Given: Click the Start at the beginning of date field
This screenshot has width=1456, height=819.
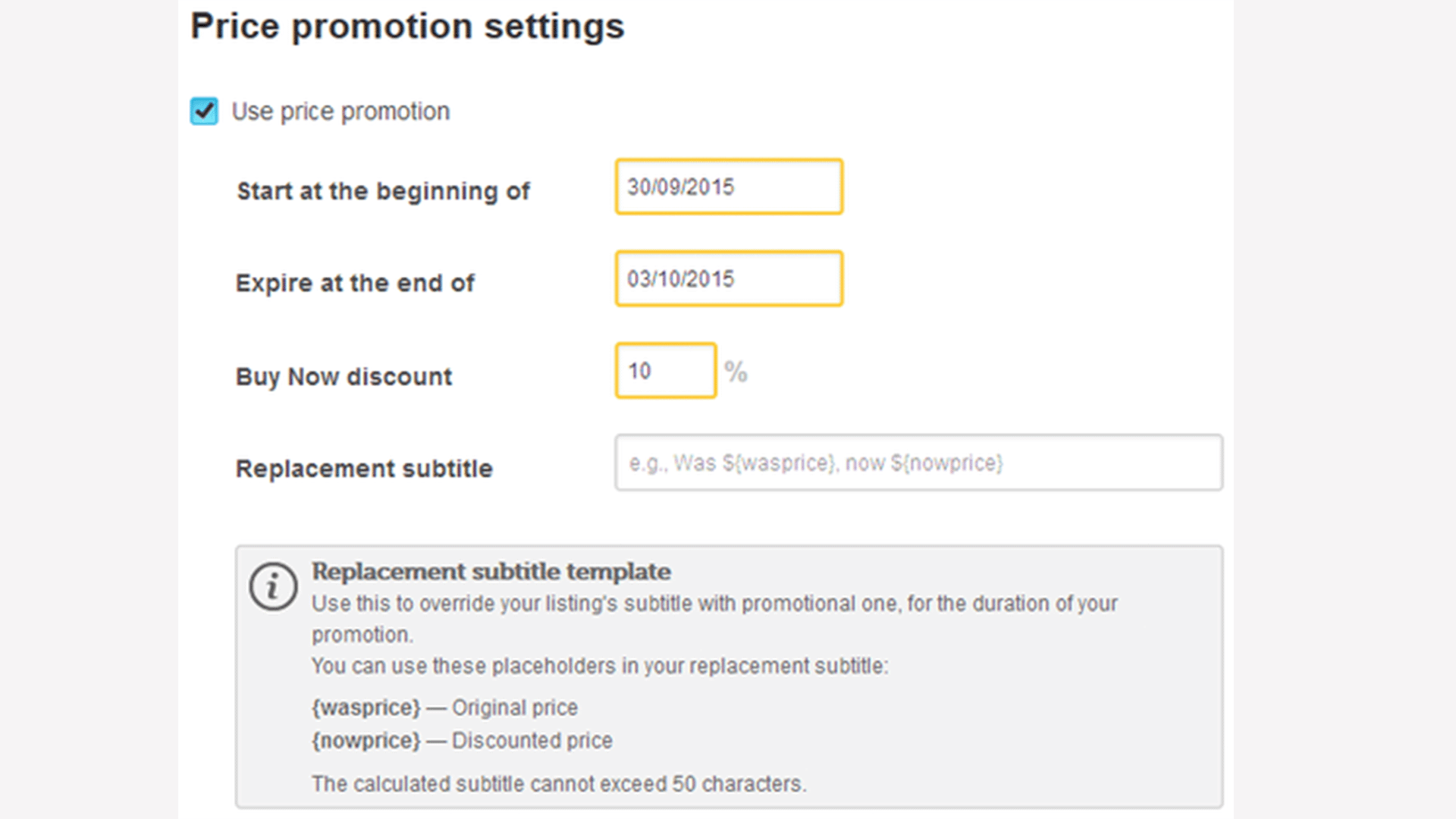Looking at the screenshot, I should coord(728,187).
